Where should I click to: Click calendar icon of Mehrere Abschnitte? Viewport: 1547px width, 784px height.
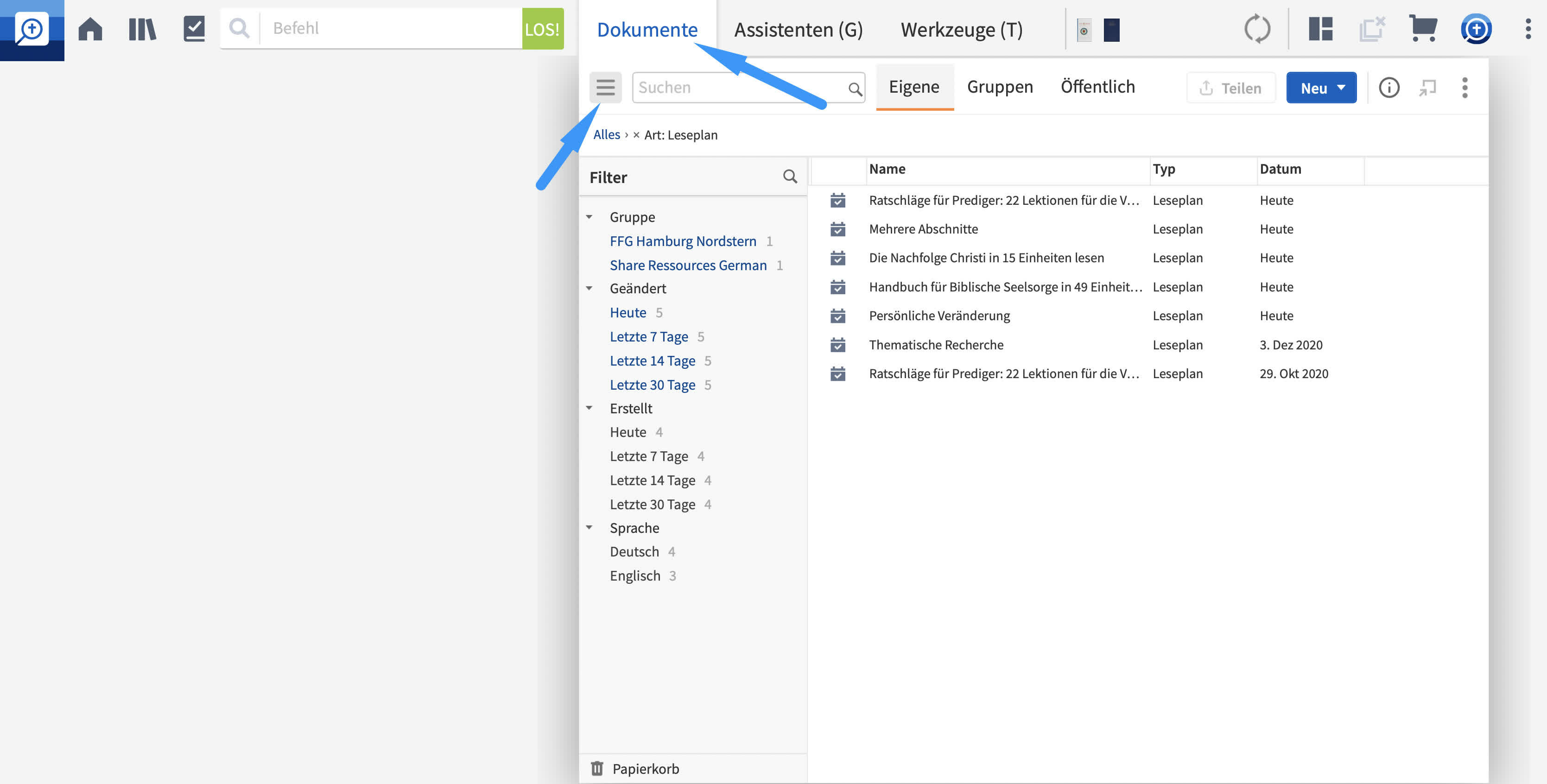point(838,229)
